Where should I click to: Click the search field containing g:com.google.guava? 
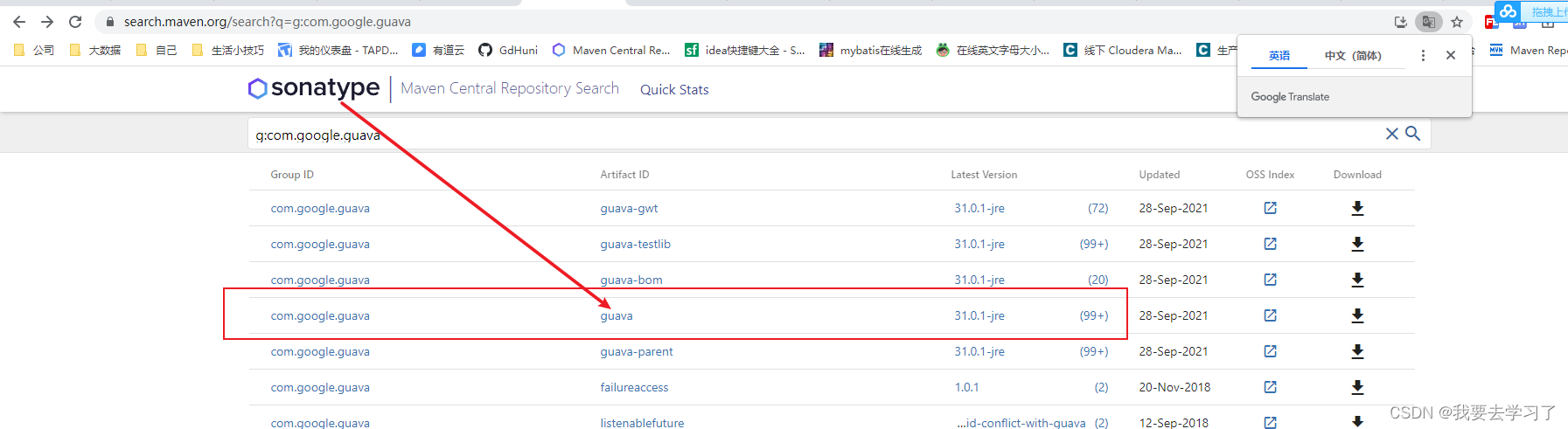[813, 135]
